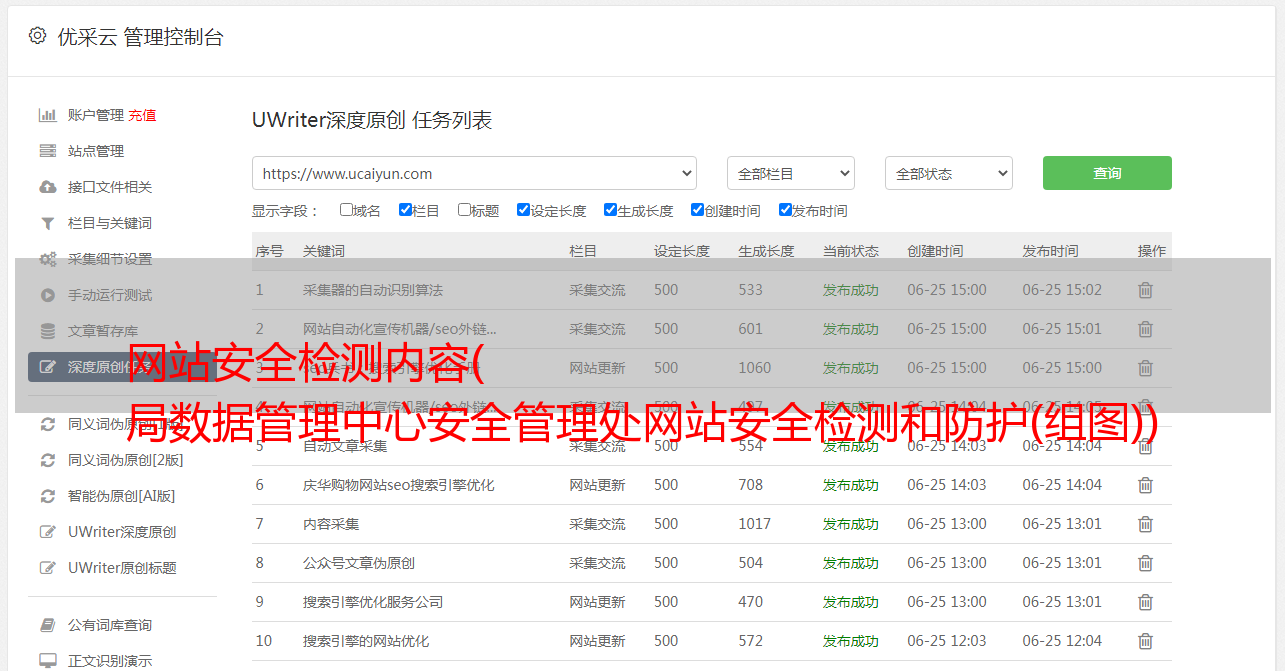
Task: Click generated length 1017 in row 7
Action: tap(754, 524)
